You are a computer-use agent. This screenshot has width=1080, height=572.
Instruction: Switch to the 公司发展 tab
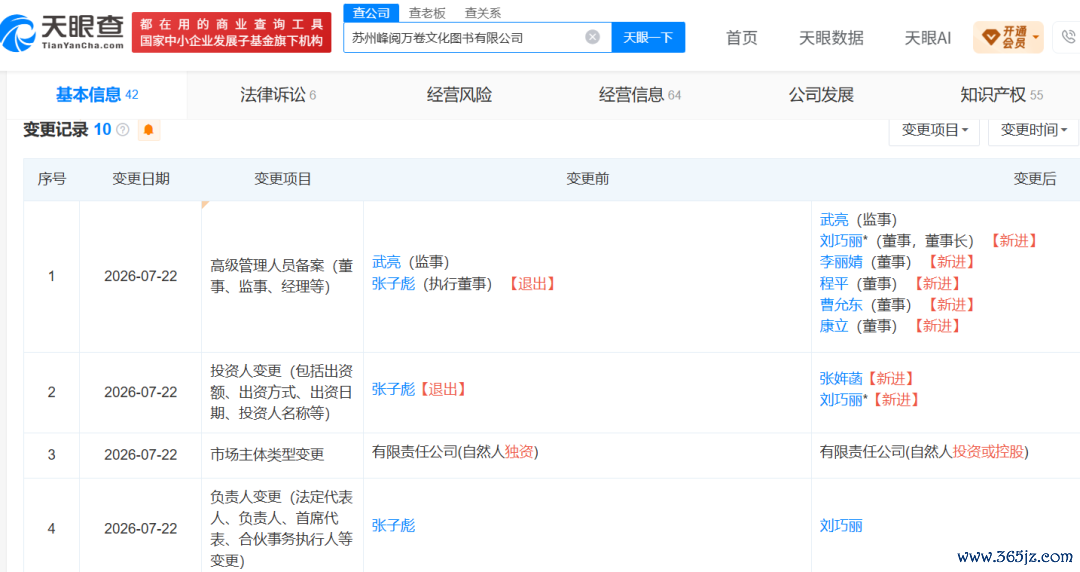[821, 95]
